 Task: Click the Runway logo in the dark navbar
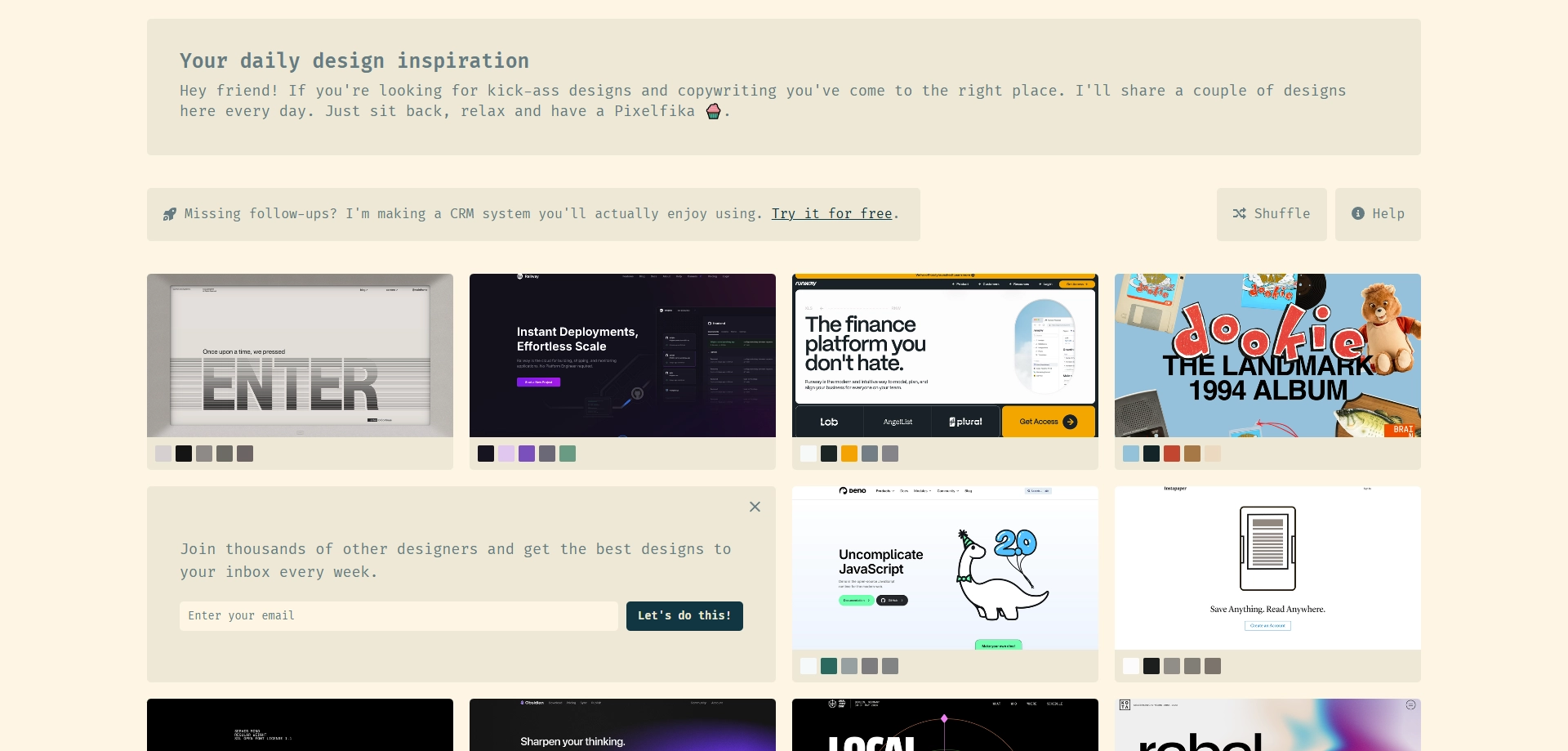click(805, 284)
